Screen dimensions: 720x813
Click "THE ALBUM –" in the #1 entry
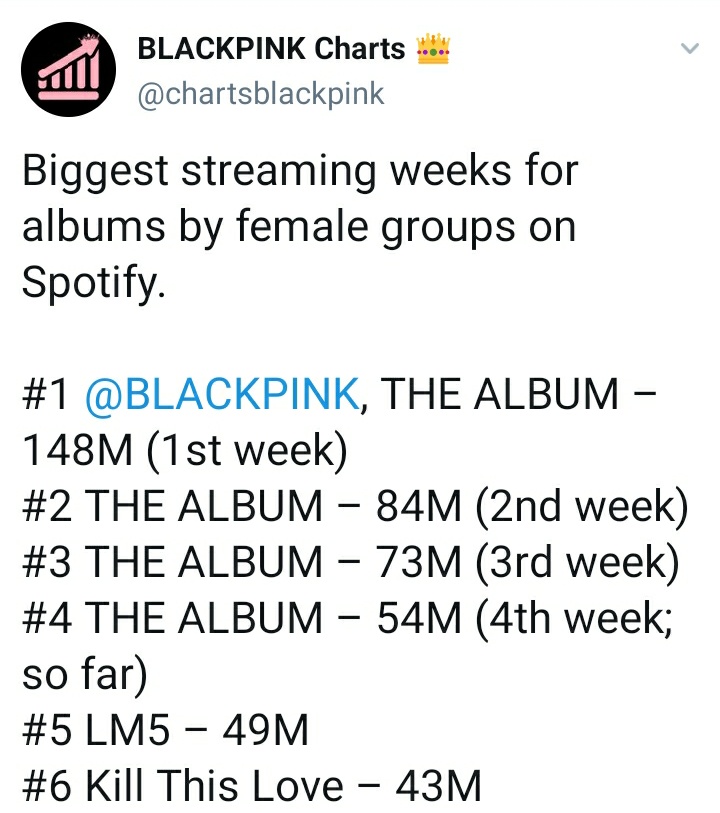tap(519, 394)
